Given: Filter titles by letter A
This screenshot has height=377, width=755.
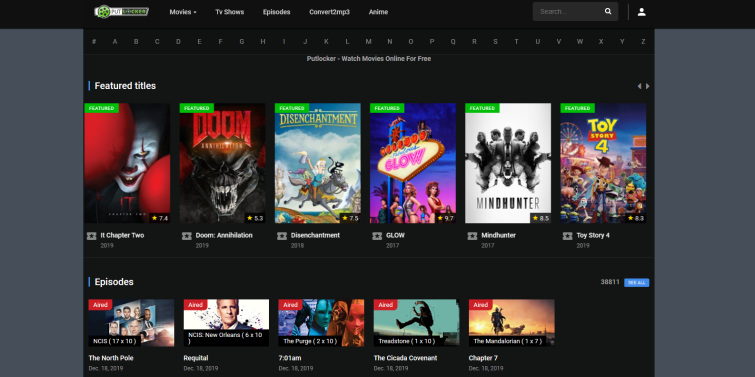Looking at the screenshot, I should tap(115, 42).
